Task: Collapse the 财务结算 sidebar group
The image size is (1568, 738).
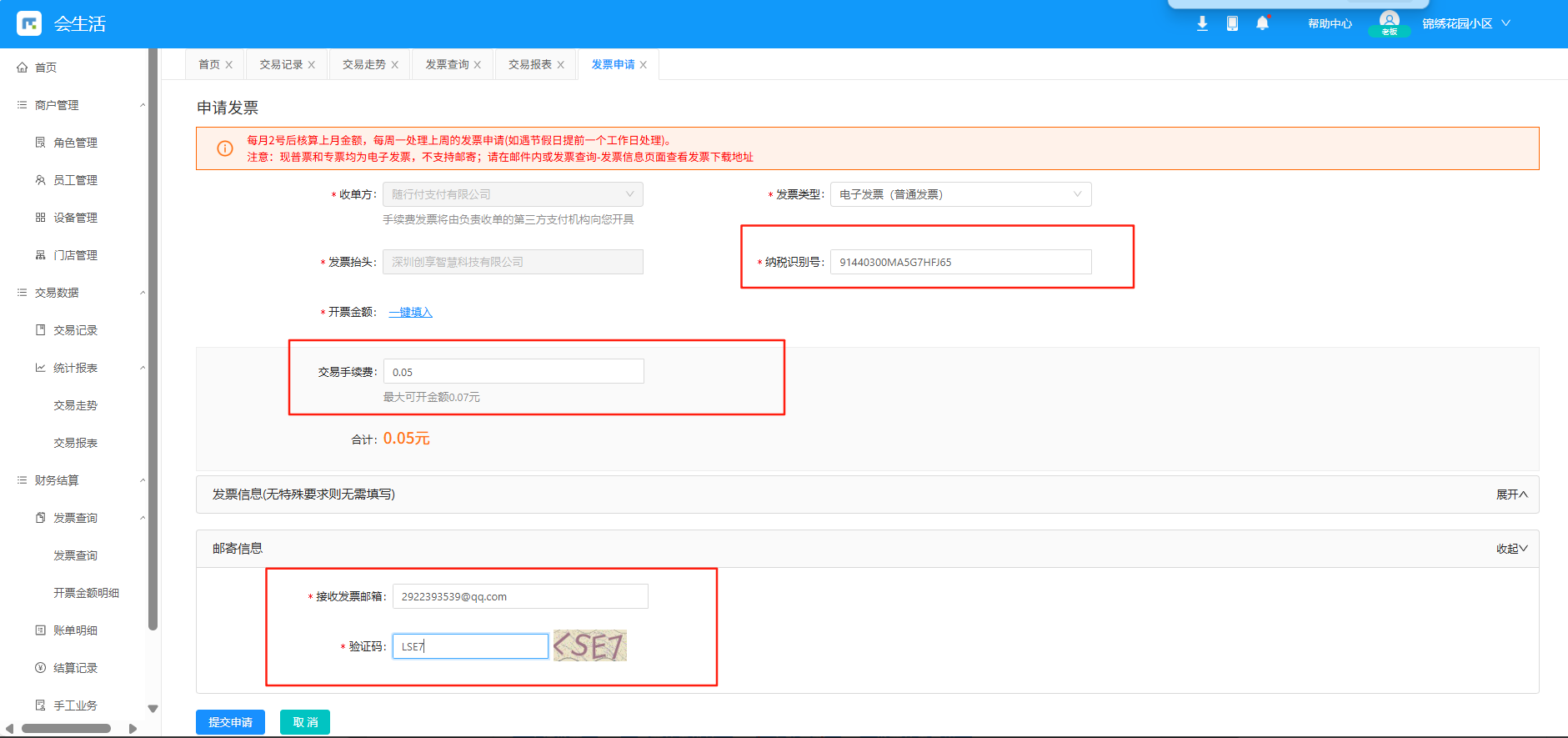Action: (x=143, y=480)
